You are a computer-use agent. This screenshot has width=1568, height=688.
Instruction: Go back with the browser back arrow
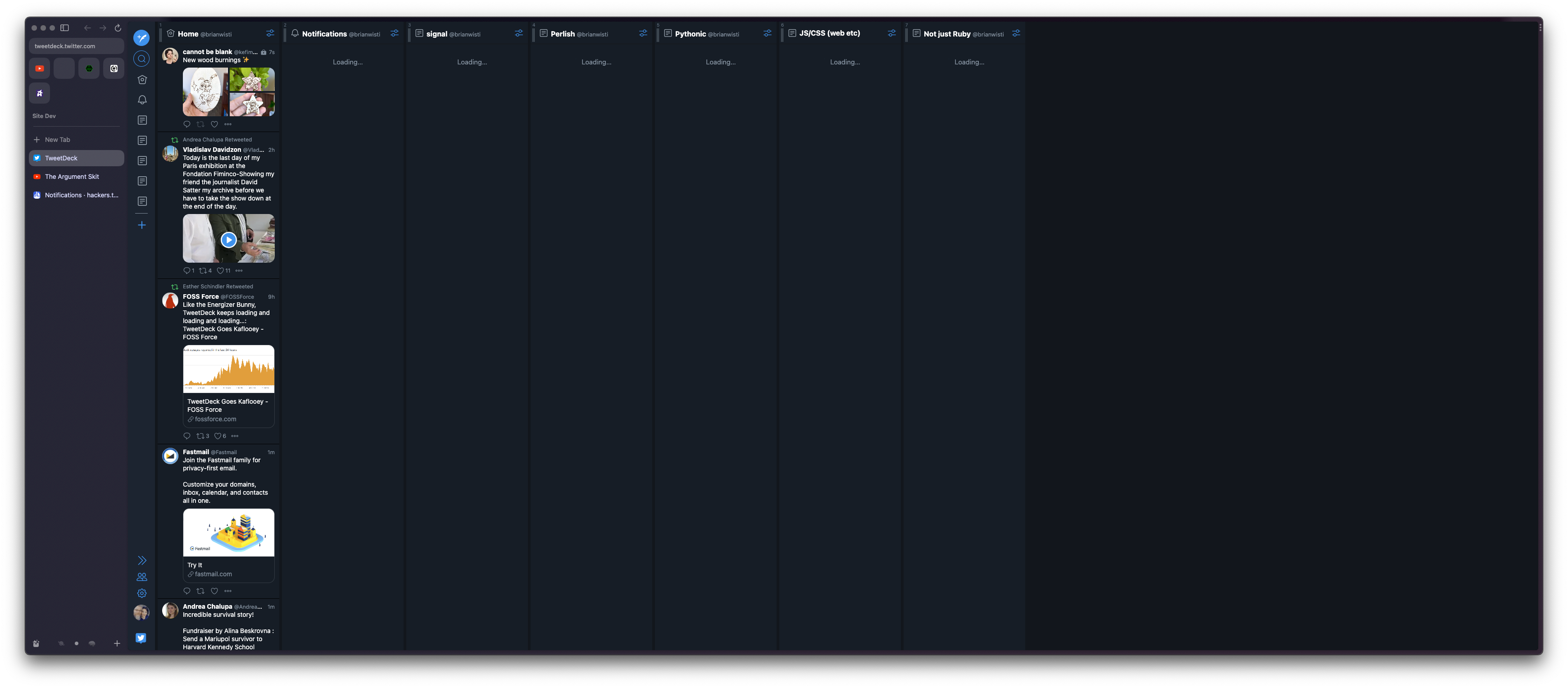point(88,28)
